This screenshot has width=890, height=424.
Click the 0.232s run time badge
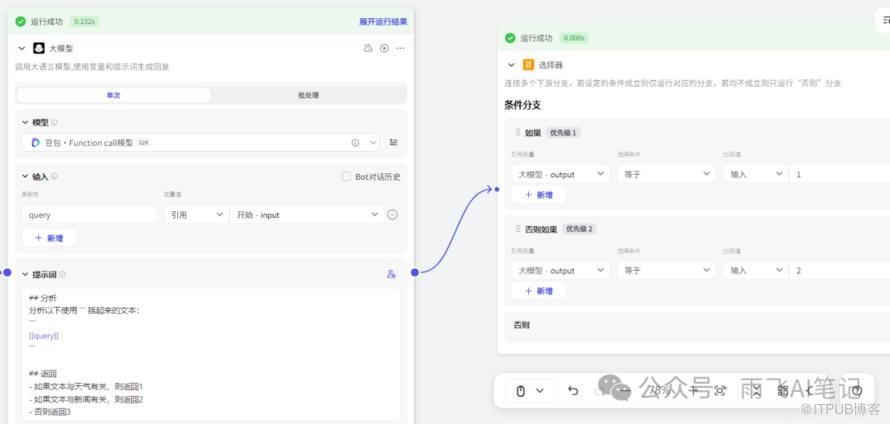(x=85, y=22)
